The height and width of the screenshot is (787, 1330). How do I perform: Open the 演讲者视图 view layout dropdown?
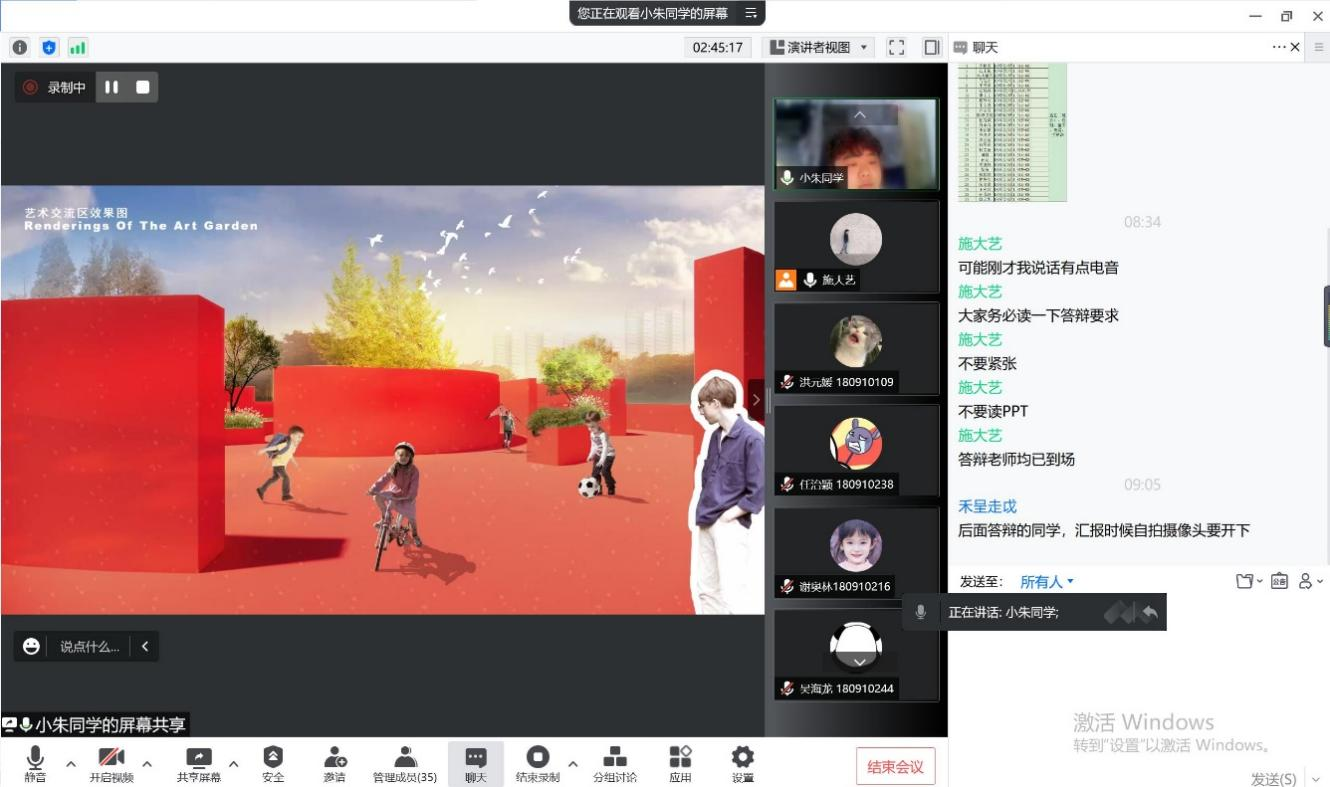(x=819, y=47)
